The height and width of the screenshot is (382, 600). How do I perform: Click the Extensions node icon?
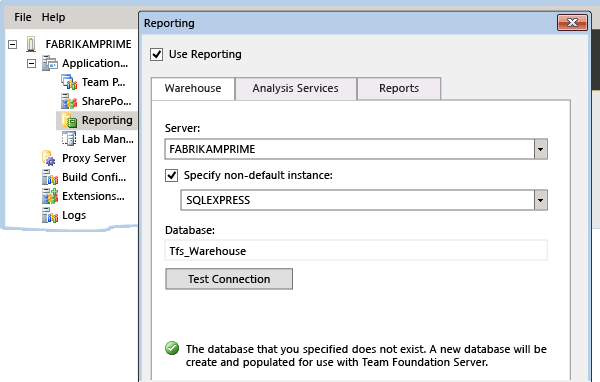click(x=50, y=196)
